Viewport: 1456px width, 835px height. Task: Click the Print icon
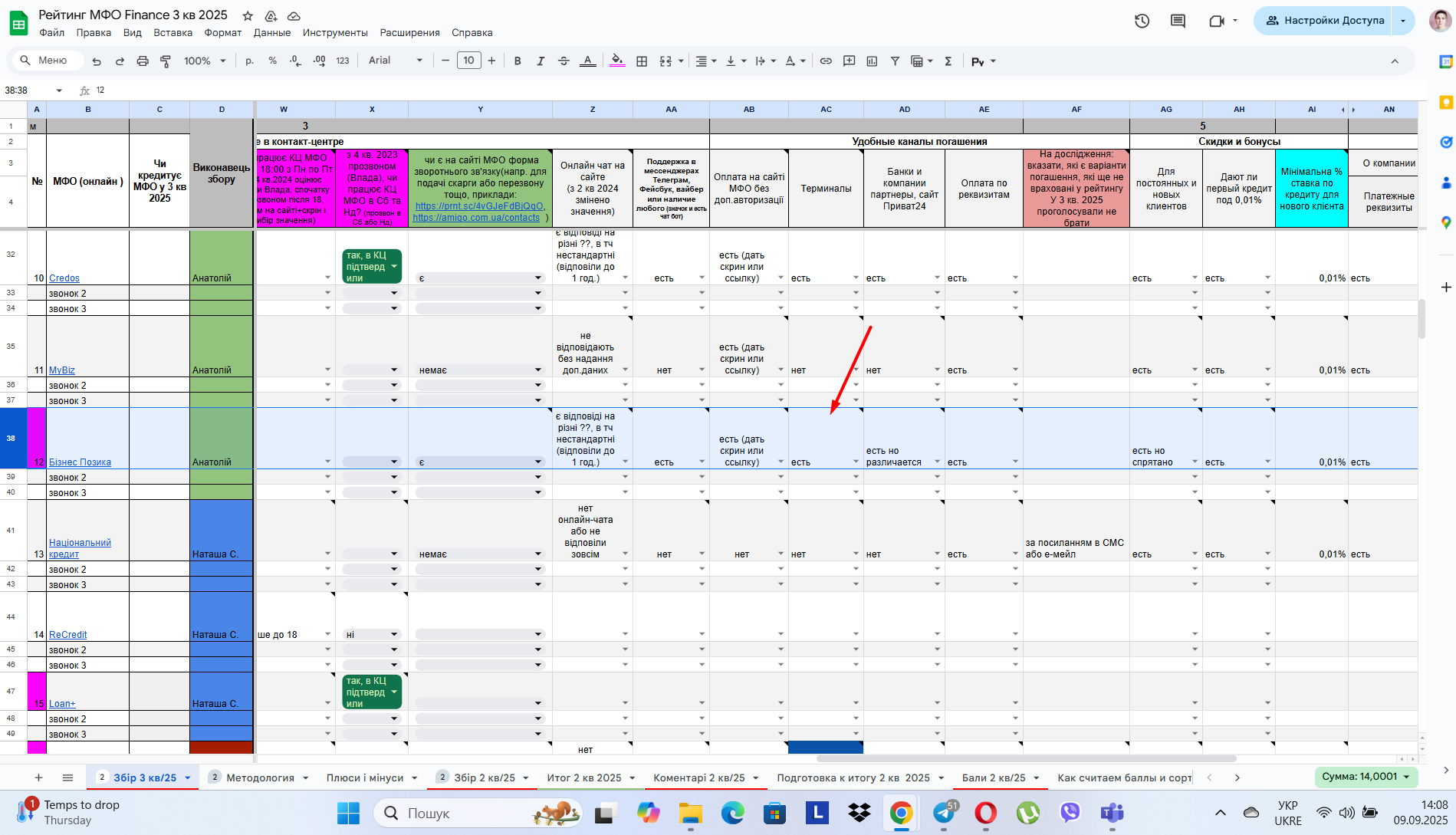tap(143, 61)
